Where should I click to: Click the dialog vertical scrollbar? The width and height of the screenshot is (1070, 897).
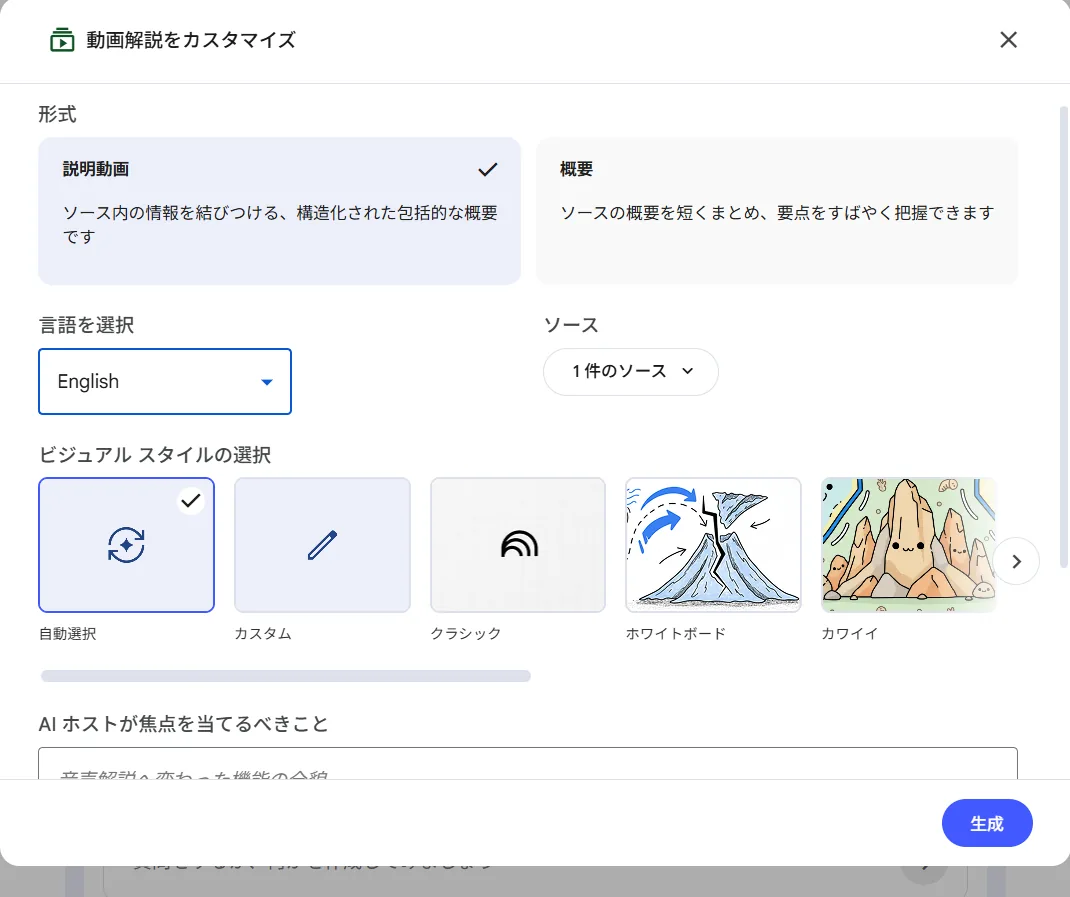point(1063,337)
